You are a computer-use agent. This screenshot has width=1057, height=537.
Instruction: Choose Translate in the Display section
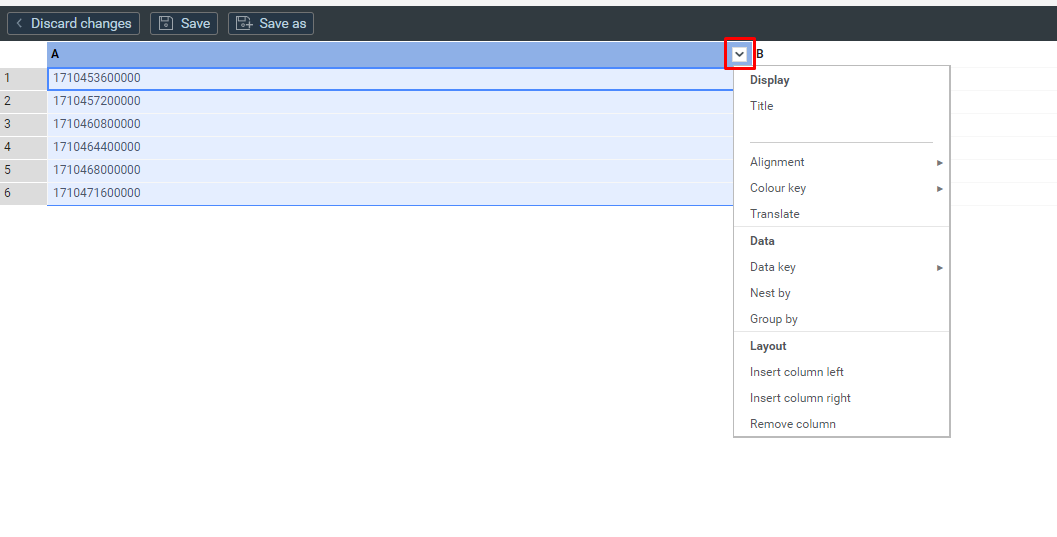point(775,214)
